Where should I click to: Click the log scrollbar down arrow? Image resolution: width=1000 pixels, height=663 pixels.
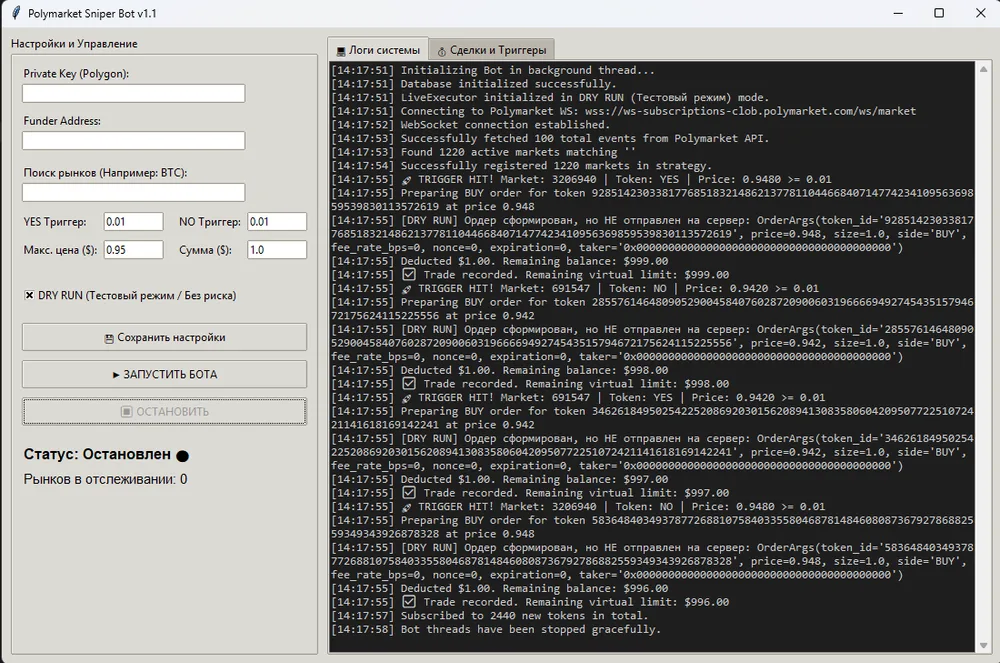[x=983, y=645]
